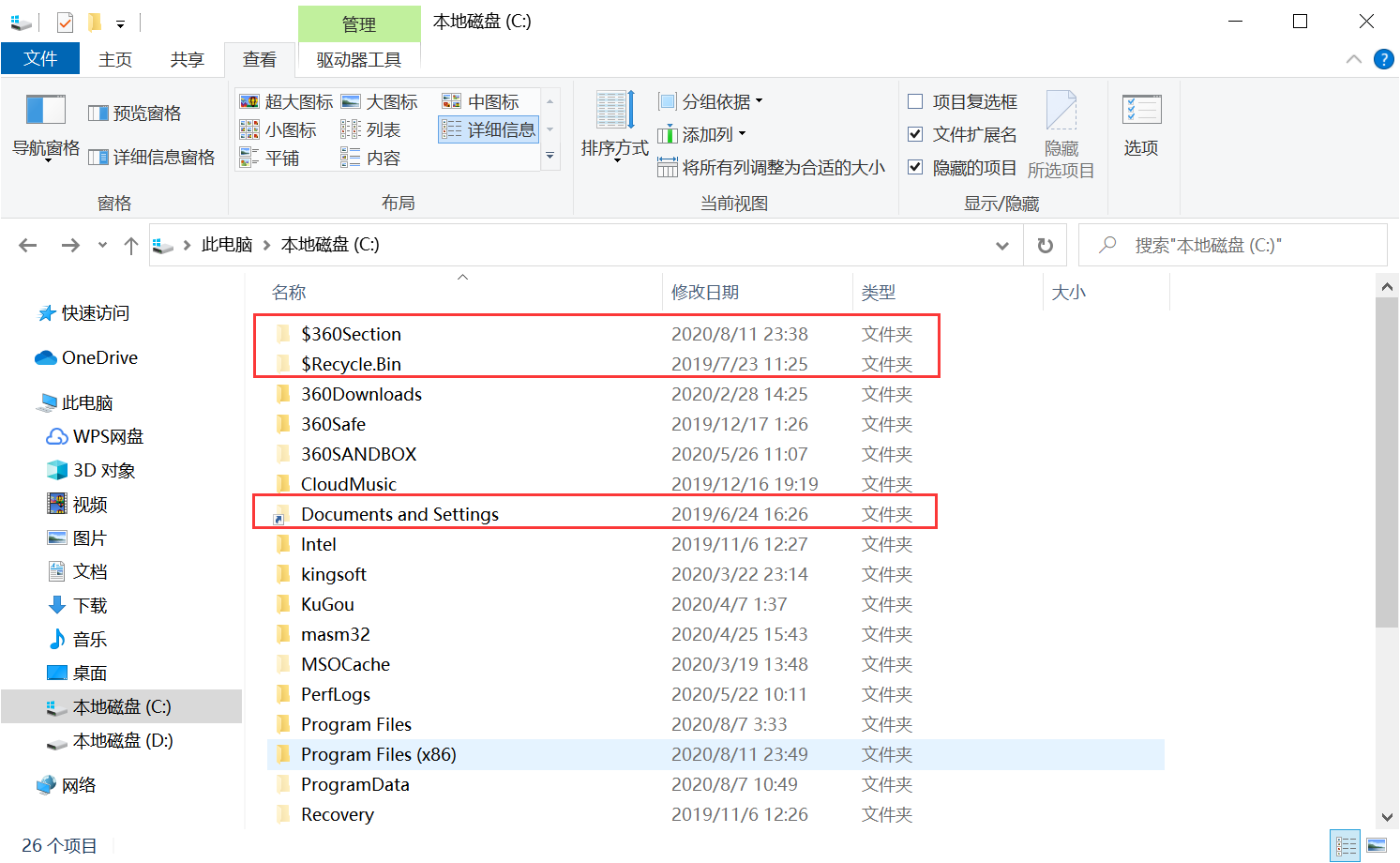Click the 管理 contextual tab header
1400x863 pixels.
(x=359, y=24)
